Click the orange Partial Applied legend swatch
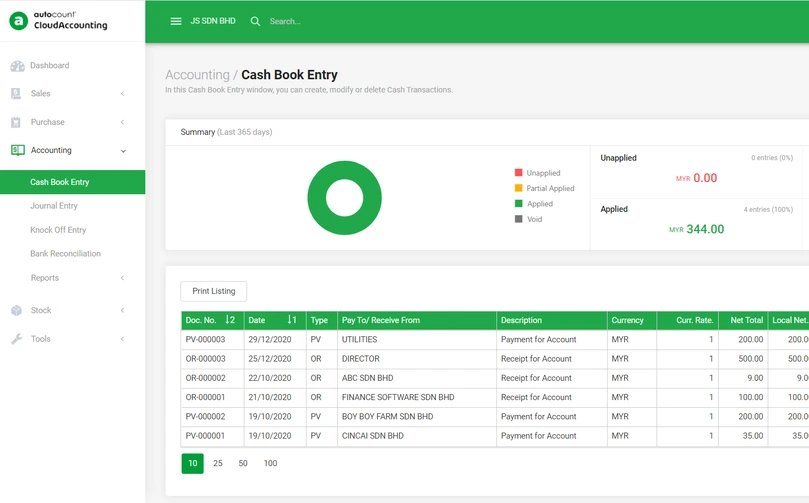Image resolution: width=809 pixels, height=503 pixels. pos(519,188)
